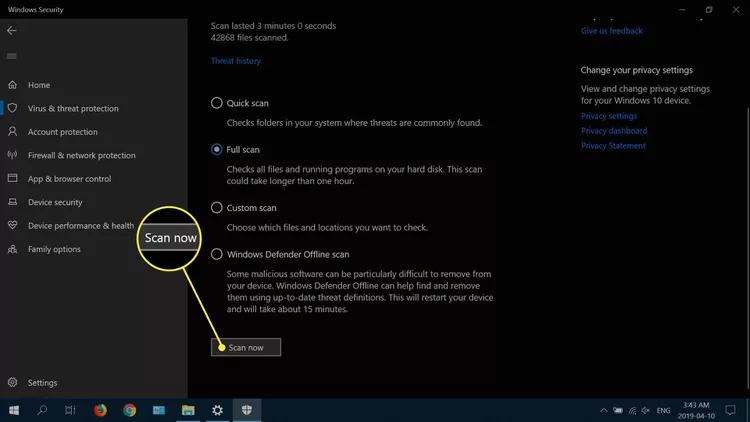Viewport: 750px width, 422px height.
Task: Open Account protection section
Action: [63, 132]
